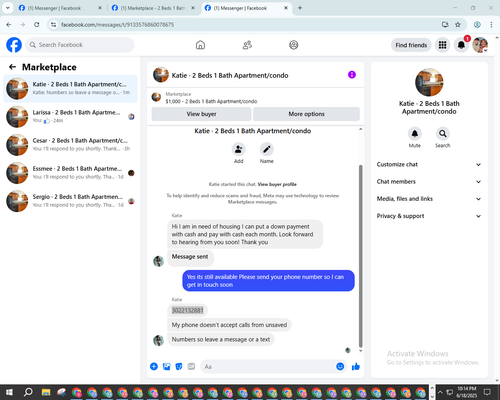Image resolution: width=500 pixels, height=400 pixels.
Task: Open the Windows notification center icon
Action: [487, 392]
